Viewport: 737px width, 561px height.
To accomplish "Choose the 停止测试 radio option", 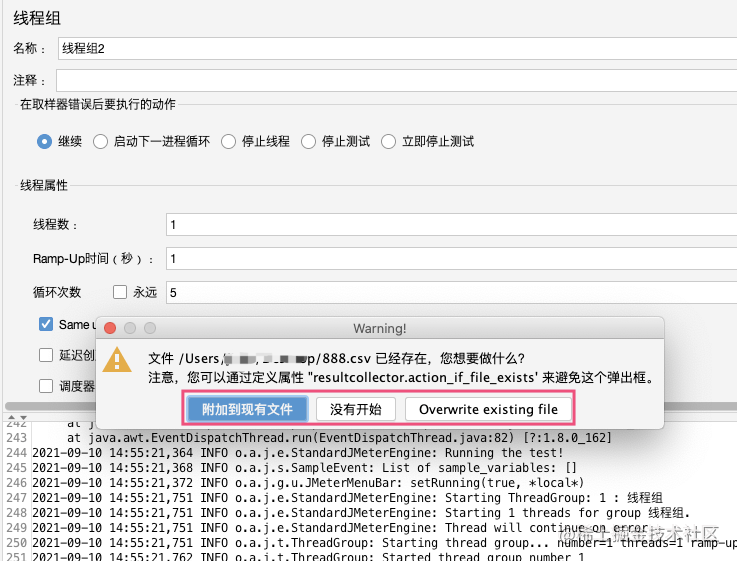I will pos(308,141).
